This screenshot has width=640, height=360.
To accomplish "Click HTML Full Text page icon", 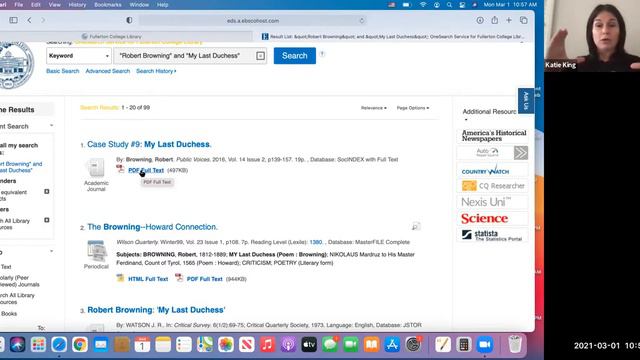I will [120, 278].
